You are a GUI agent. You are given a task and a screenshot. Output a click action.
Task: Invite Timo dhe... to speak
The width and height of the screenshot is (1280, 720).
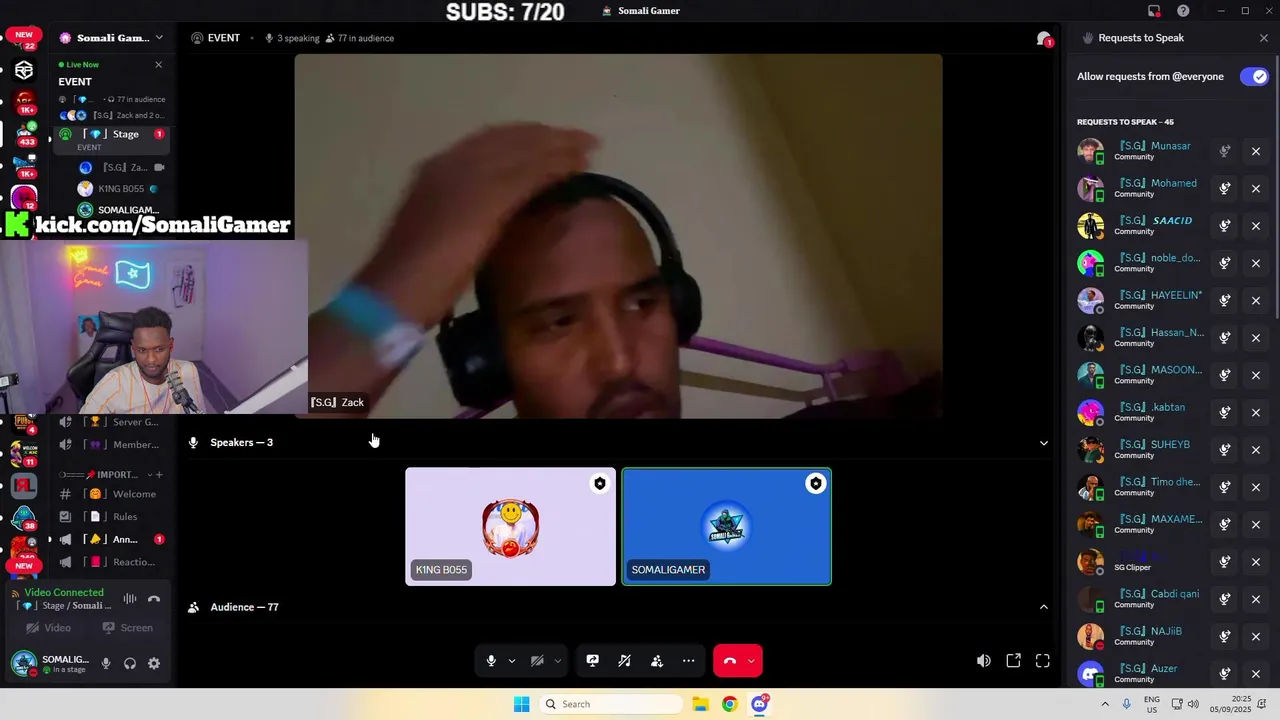[x=1225, y=487]
